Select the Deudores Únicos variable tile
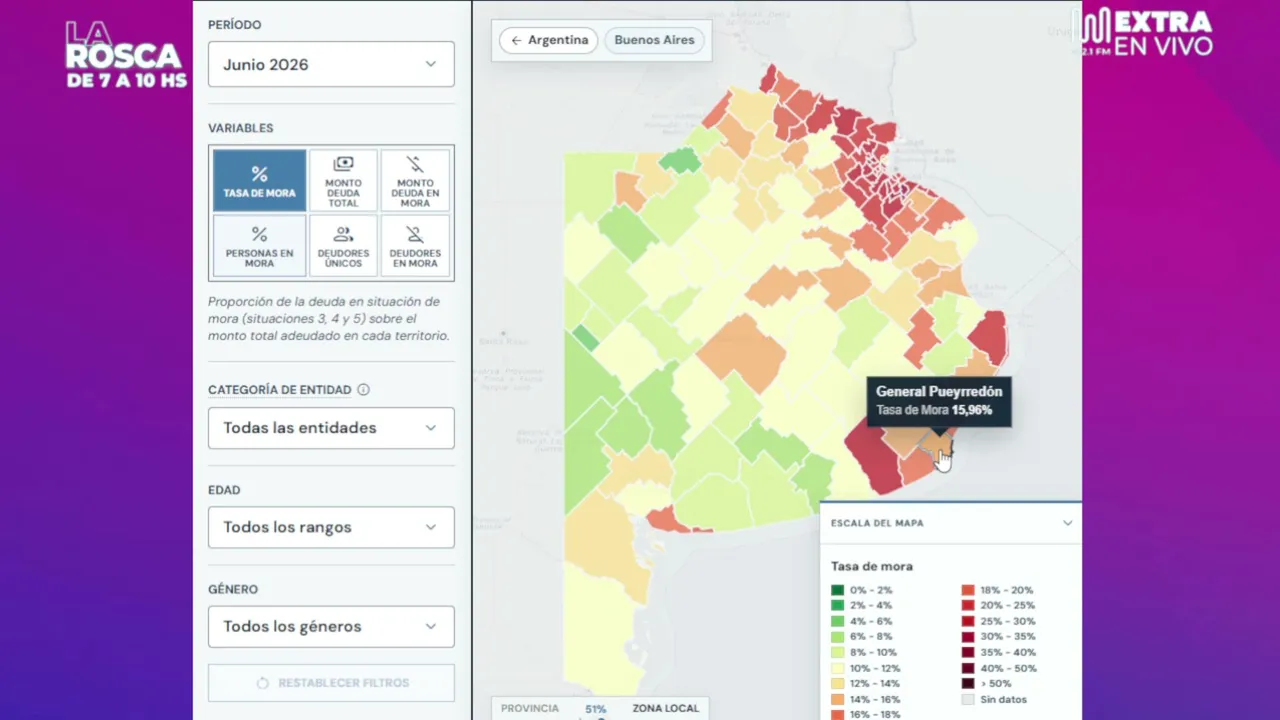Screen dimensions: 1280x720 coord(343,246)
